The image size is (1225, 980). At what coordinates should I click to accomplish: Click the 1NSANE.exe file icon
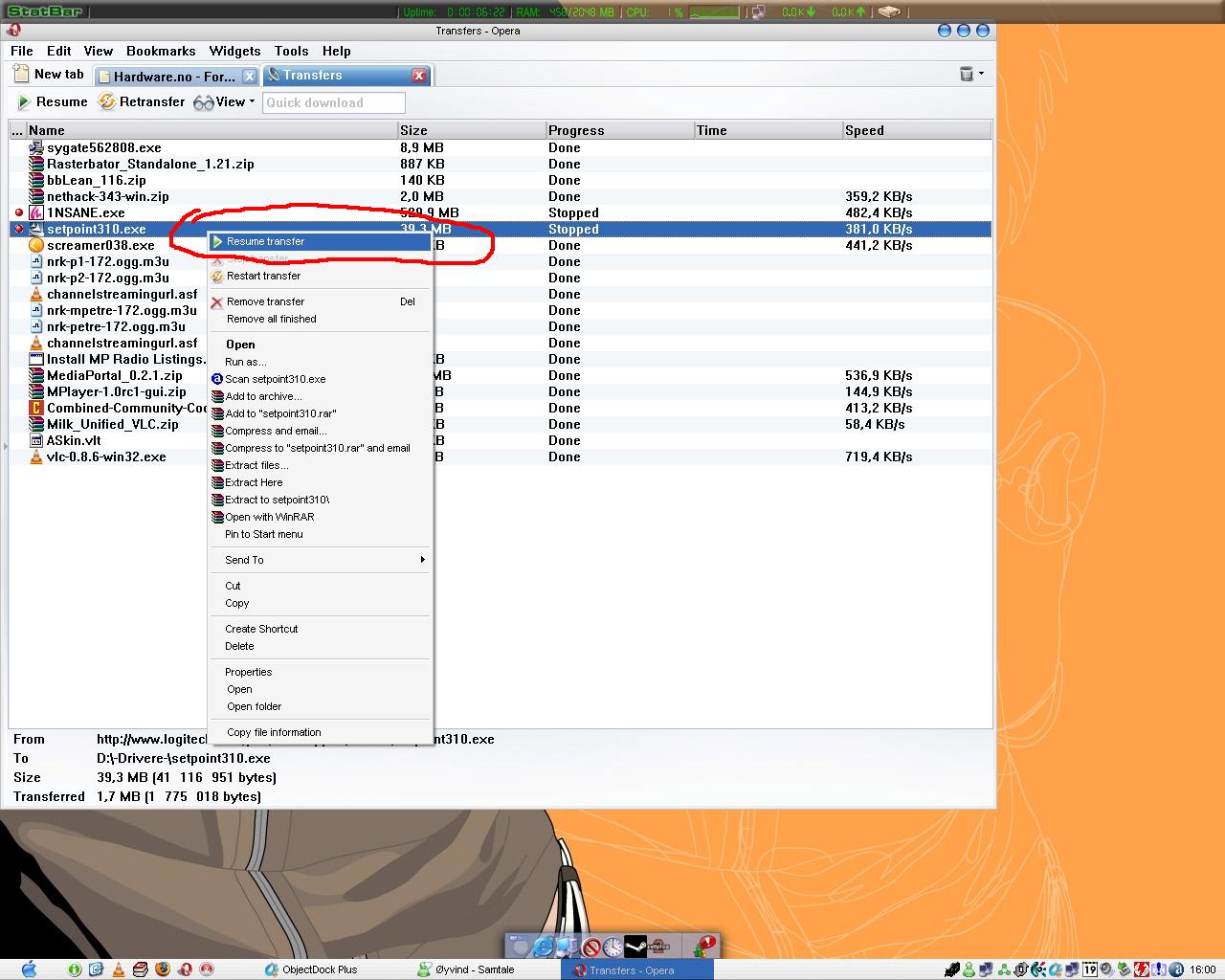click(36, 212)
